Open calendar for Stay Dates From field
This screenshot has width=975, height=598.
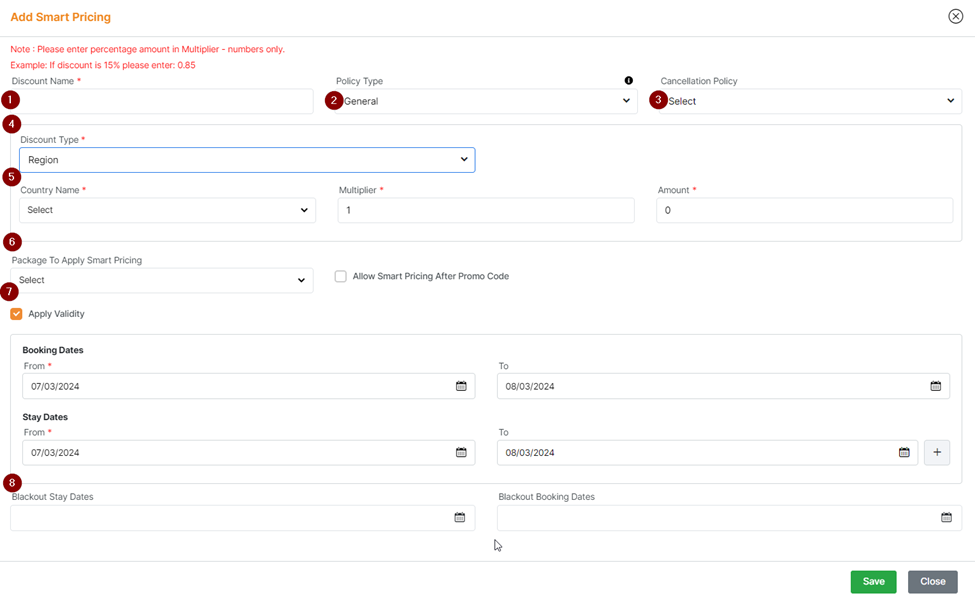coord(461,453)
